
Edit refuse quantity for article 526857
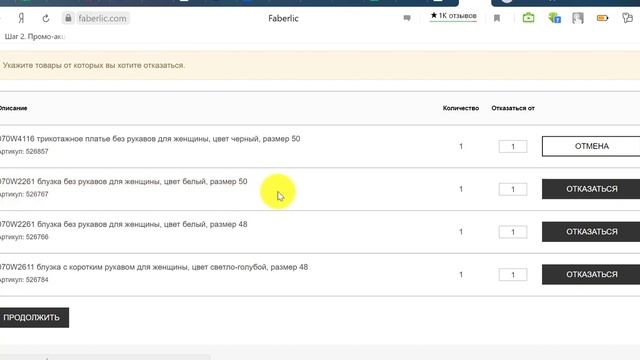pos(513,147)
